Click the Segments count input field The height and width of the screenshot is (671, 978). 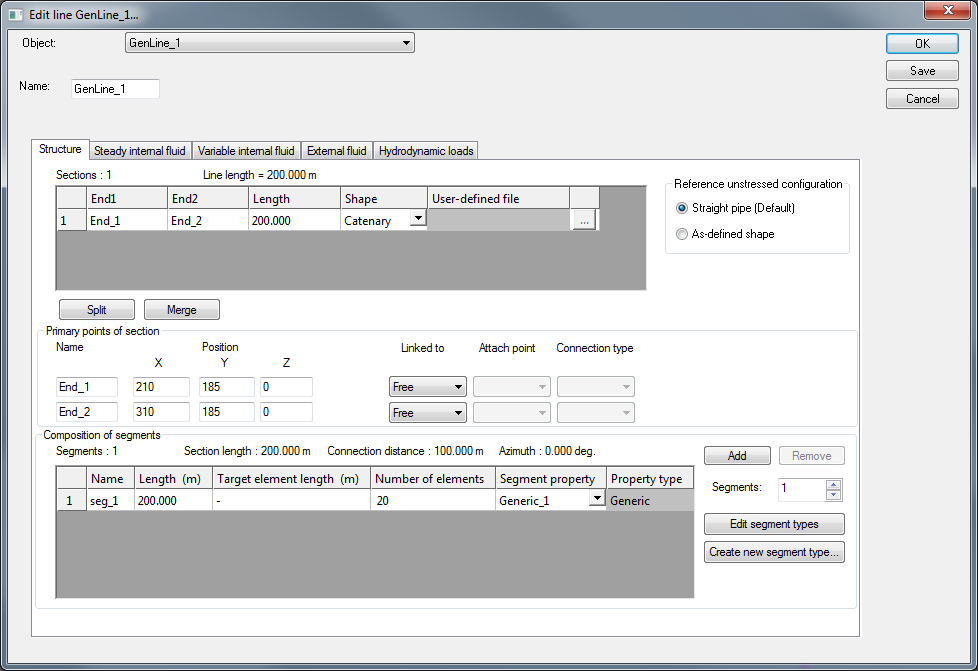tap(802, 490)
